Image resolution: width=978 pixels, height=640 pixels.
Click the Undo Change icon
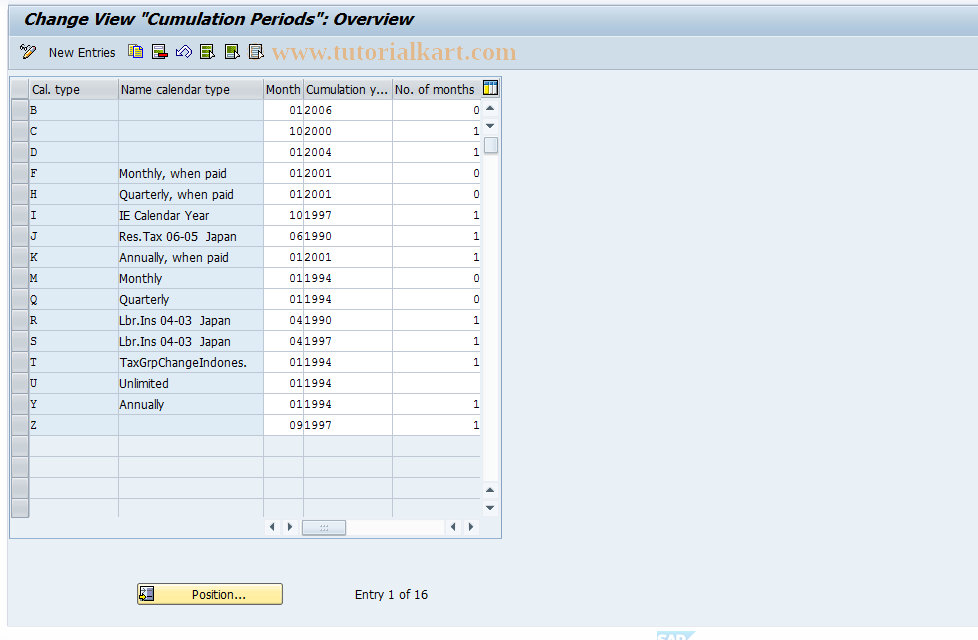coord(183,52)
